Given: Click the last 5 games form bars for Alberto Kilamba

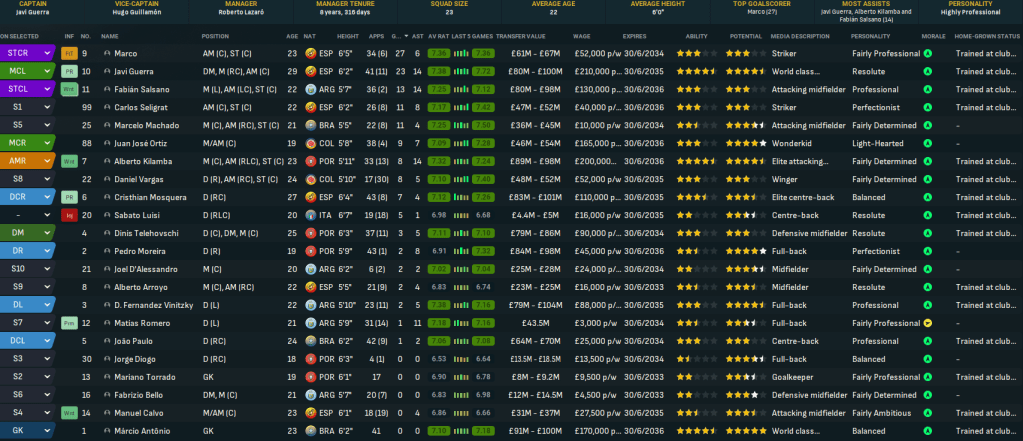Looking at the screenshot, I should click(x=461, y=161).
